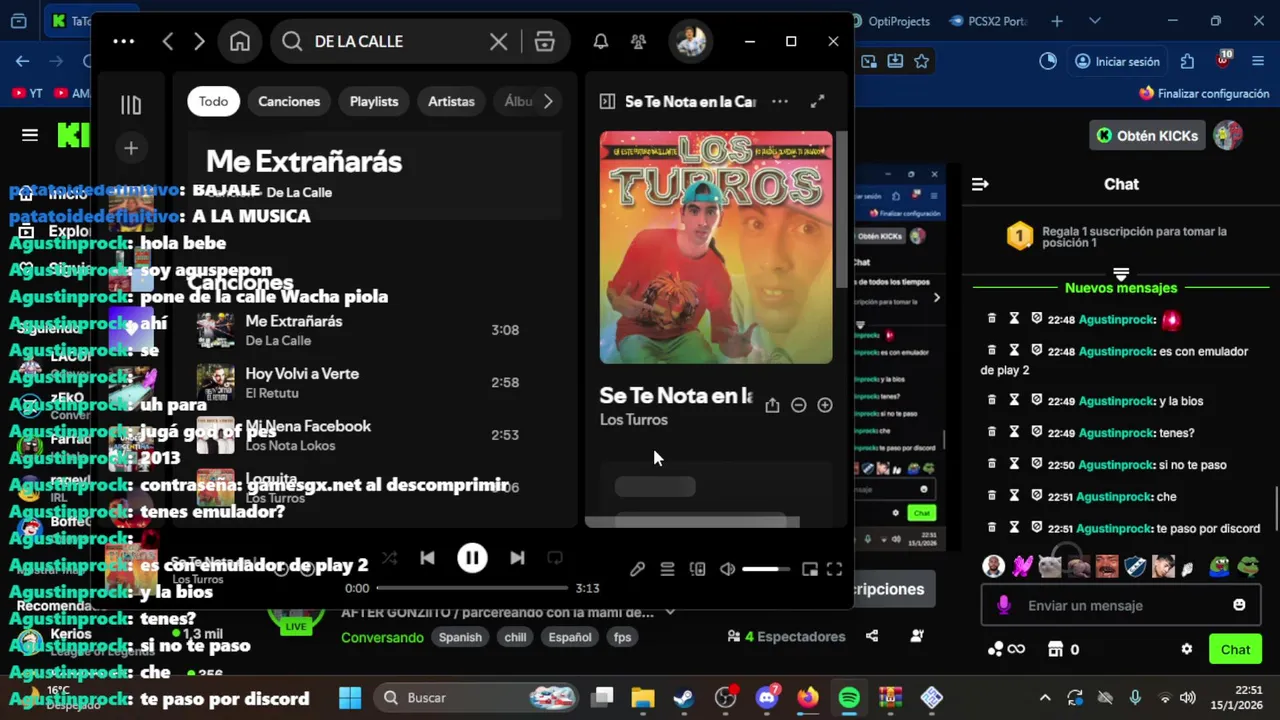Image resolution: width=1280 pixels, height=720 pixels.
Task: Toggle shuffle in Spotify player
Action: tap(389, 558)
